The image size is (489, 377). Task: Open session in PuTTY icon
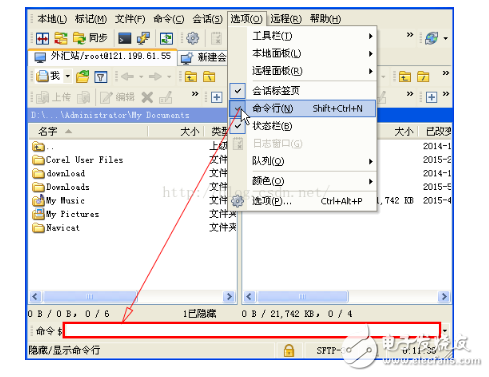coord(143,38)
